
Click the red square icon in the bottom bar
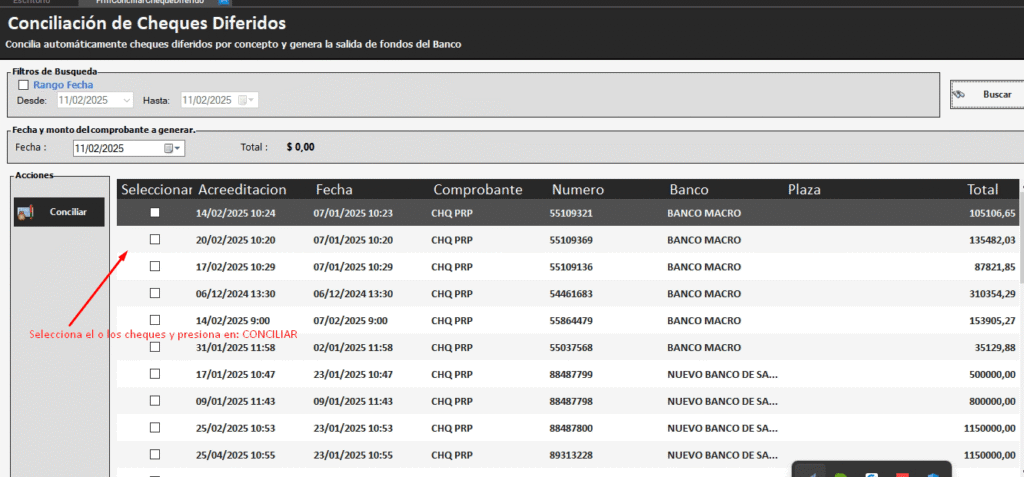click(901, 473)
